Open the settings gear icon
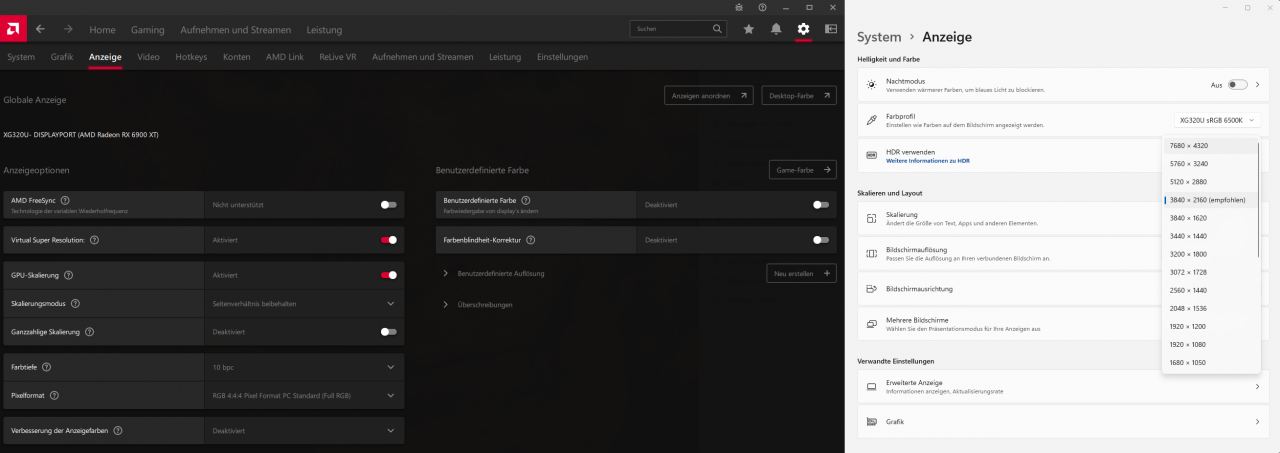Screen dimensions: 1280x453 [803, 30]
